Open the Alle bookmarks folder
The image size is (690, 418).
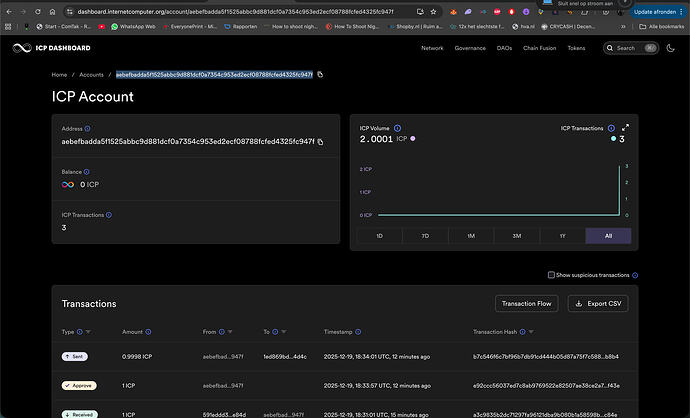(x=661, y=26)
